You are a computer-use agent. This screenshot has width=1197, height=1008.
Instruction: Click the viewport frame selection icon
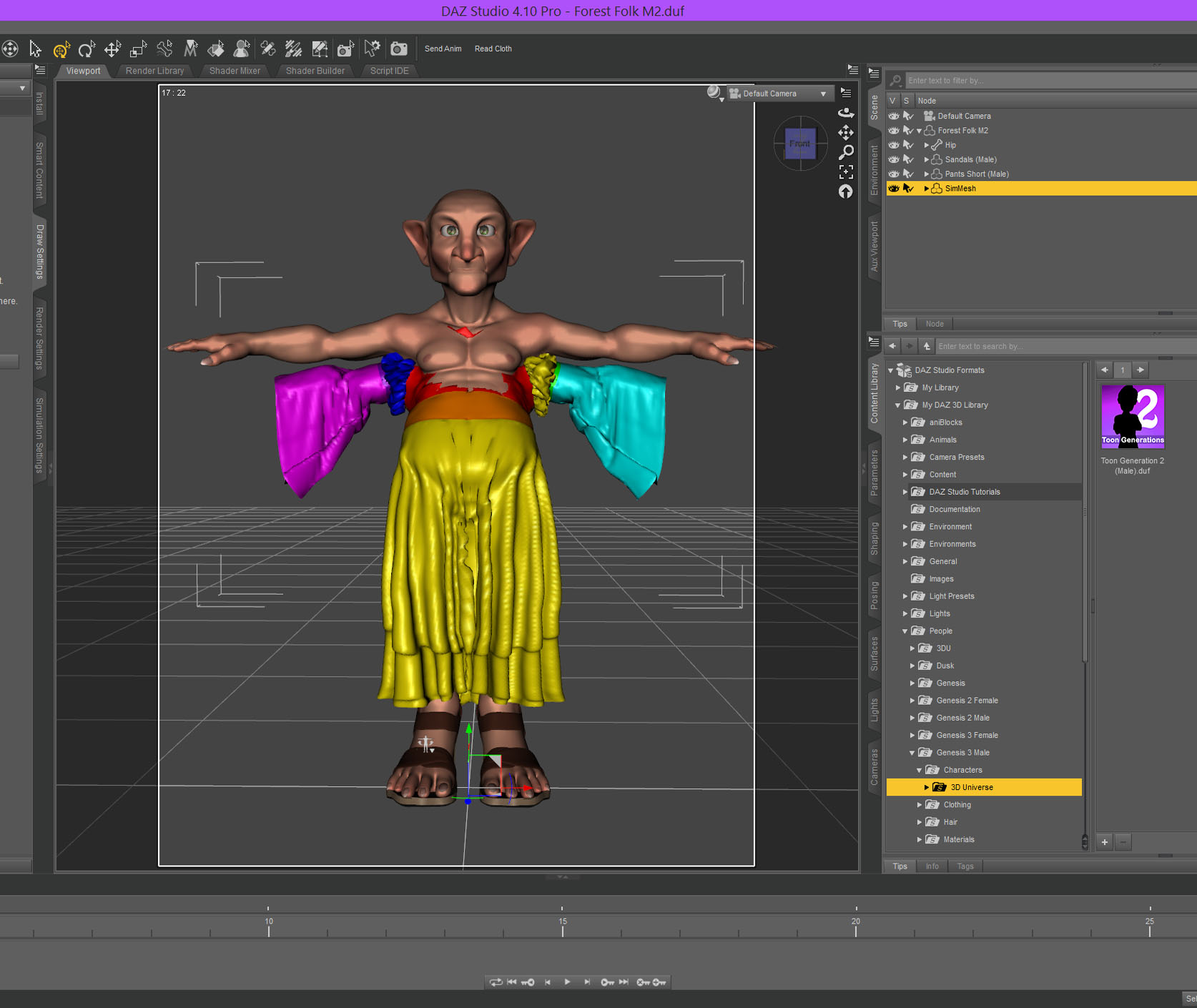[x=846, y=172]
